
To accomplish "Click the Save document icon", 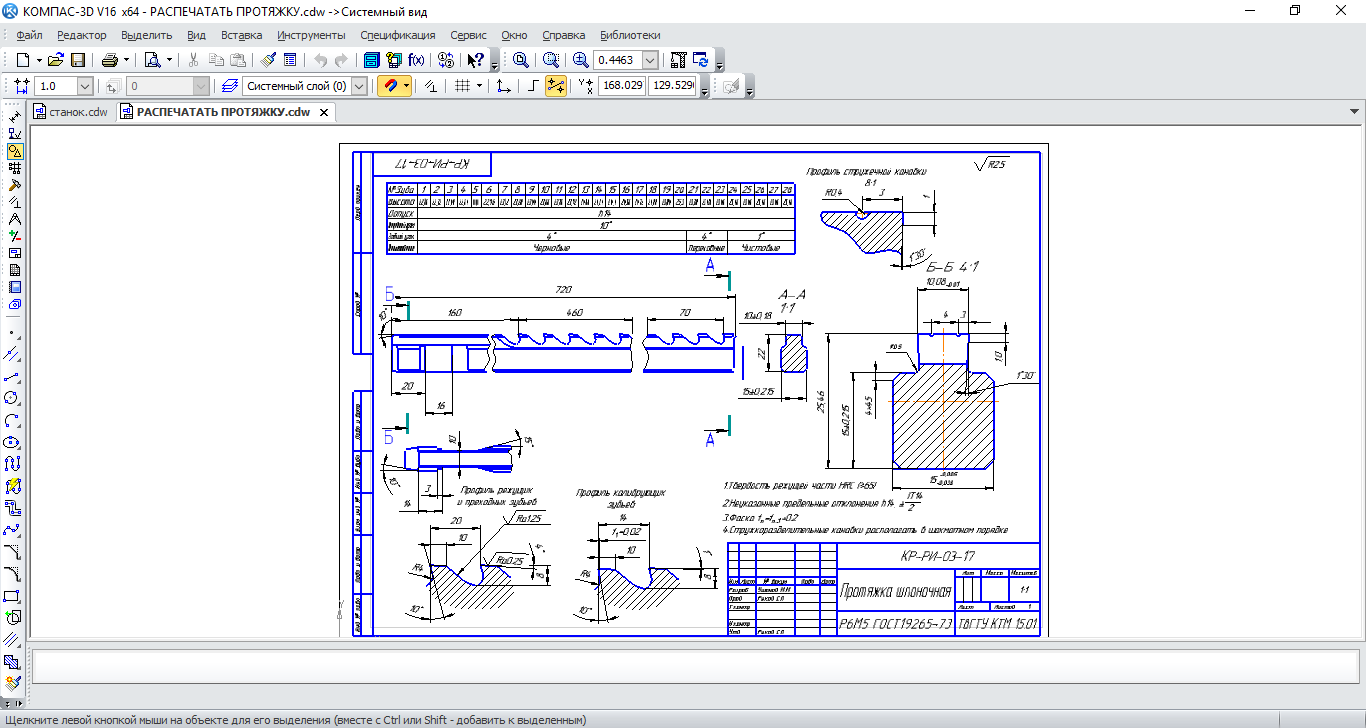I will (77, 60).
